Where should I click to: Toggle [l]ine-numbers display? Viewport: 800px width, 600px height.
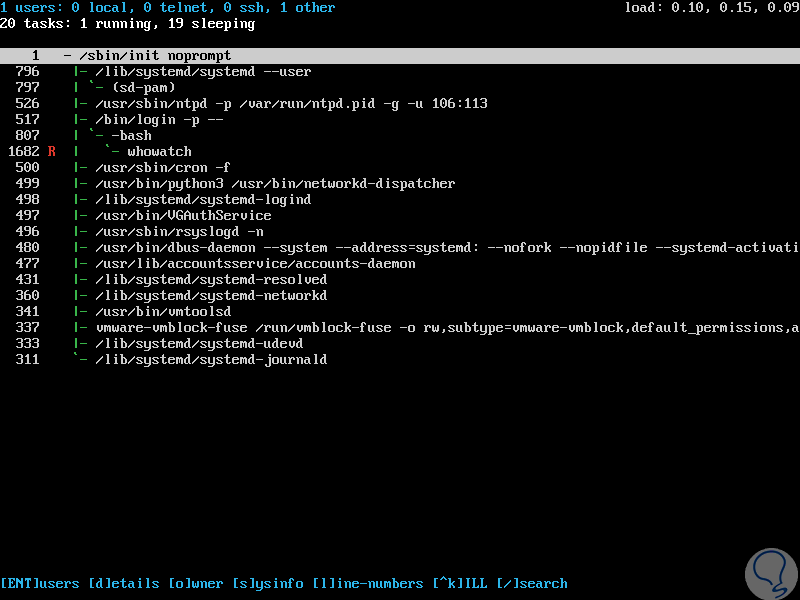pos(366,583)
